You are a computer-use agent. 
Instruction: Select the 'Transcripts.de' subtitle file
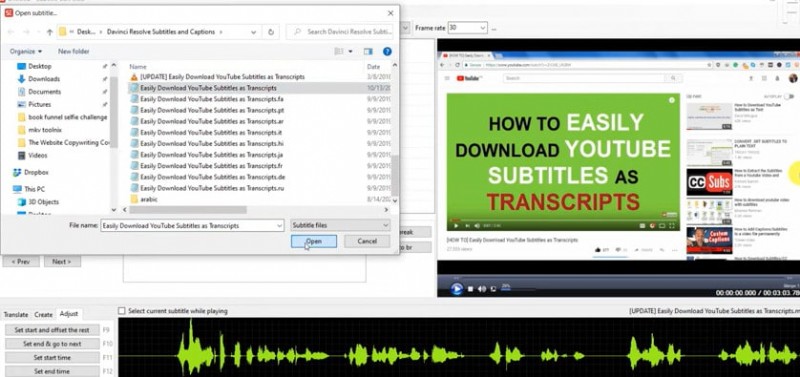207,177
